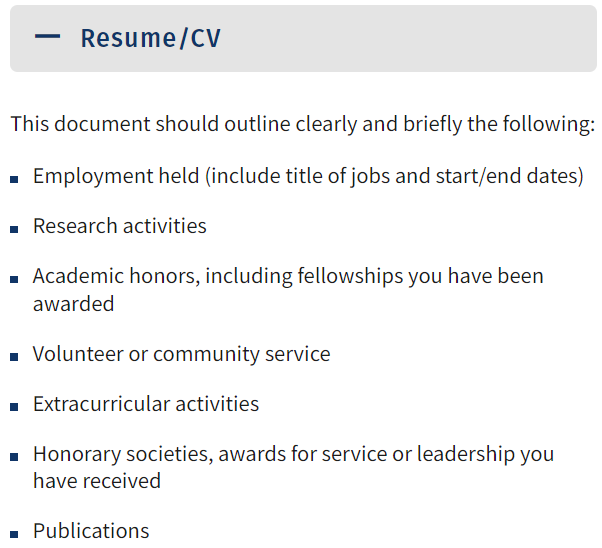Select the 'Extracurricular activities' list item

point(146,404)
